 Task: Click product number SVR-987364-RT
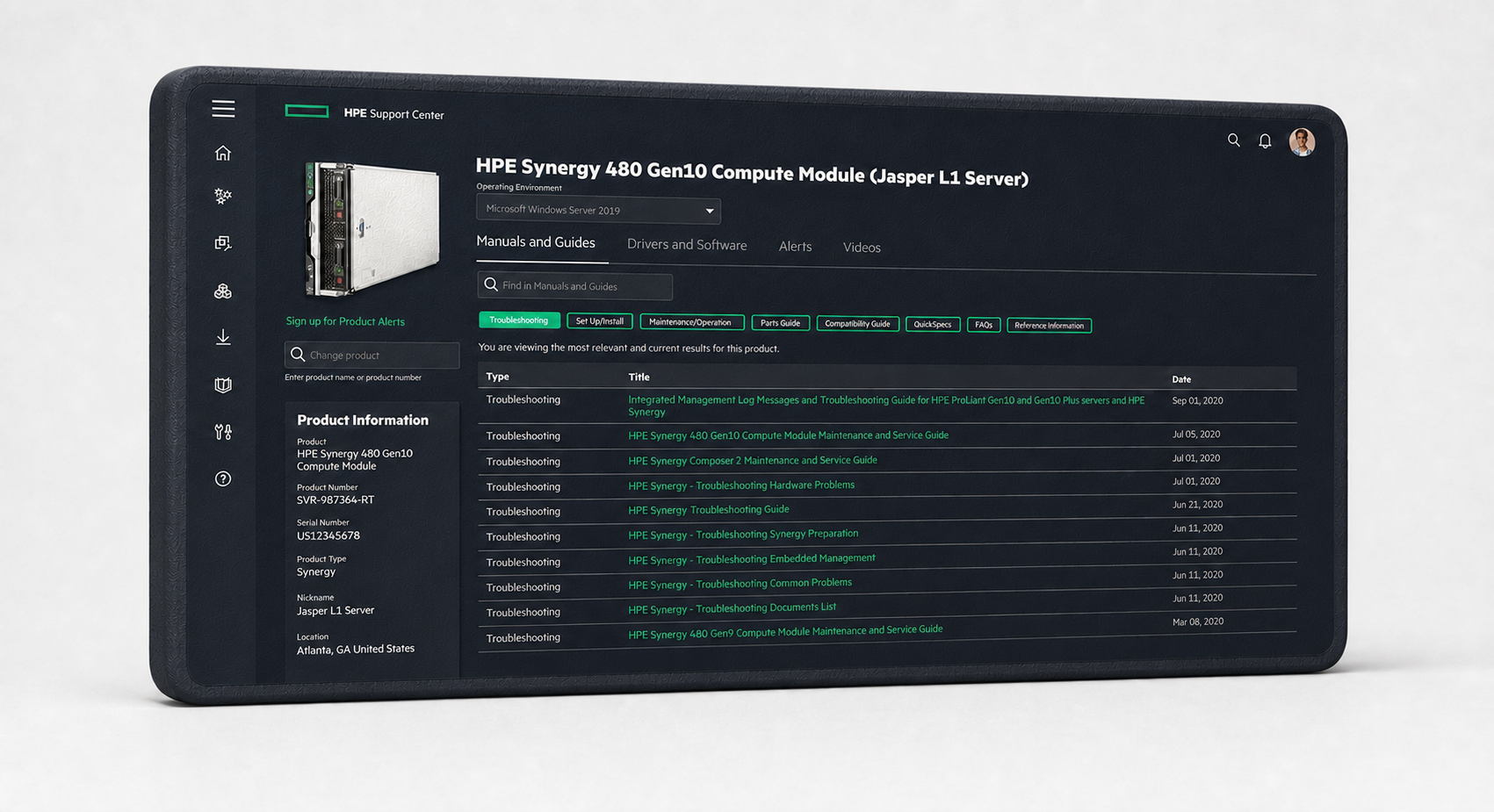pos(336,499)
